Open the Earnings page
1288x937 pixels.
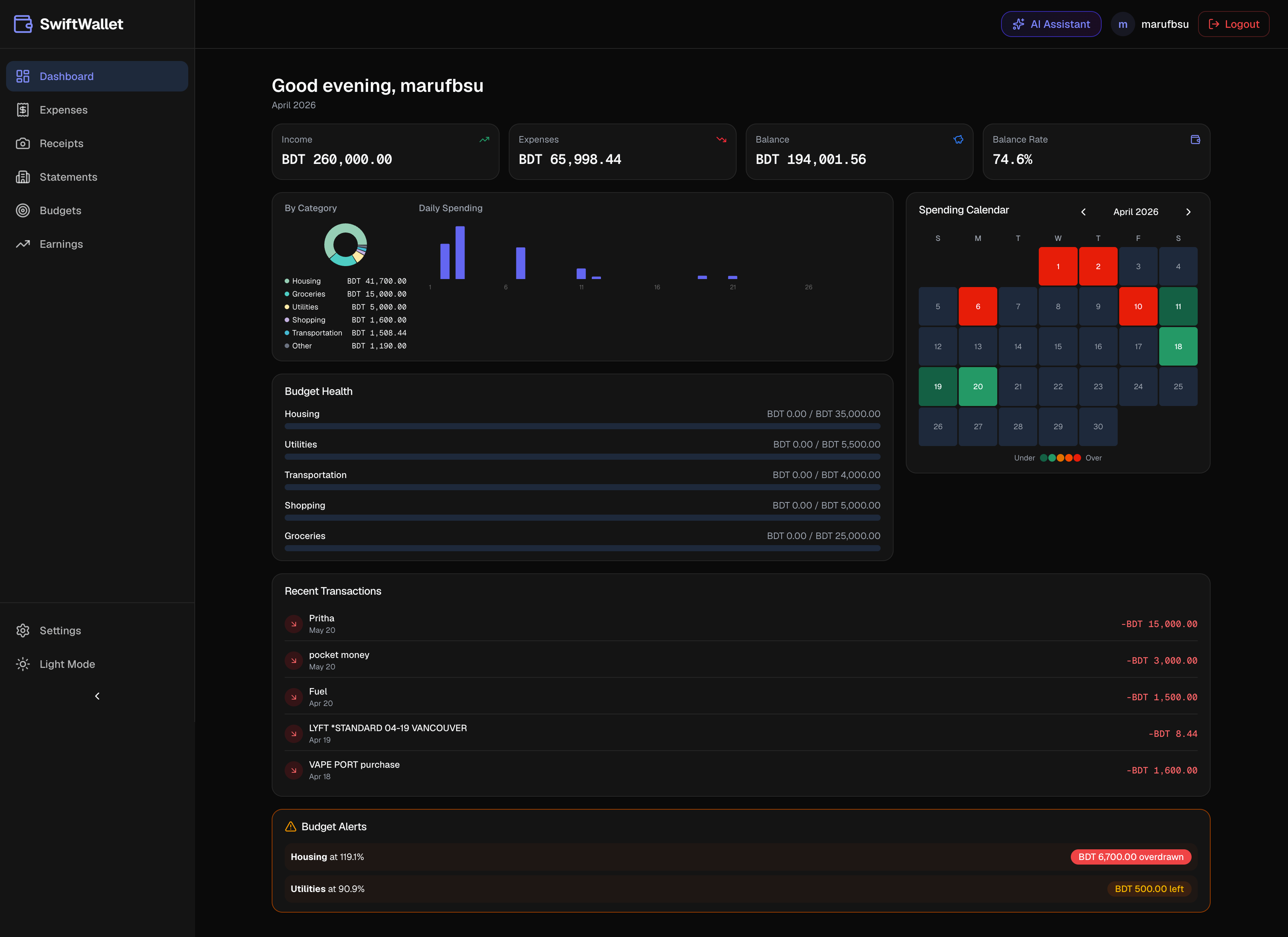(97, 244)
